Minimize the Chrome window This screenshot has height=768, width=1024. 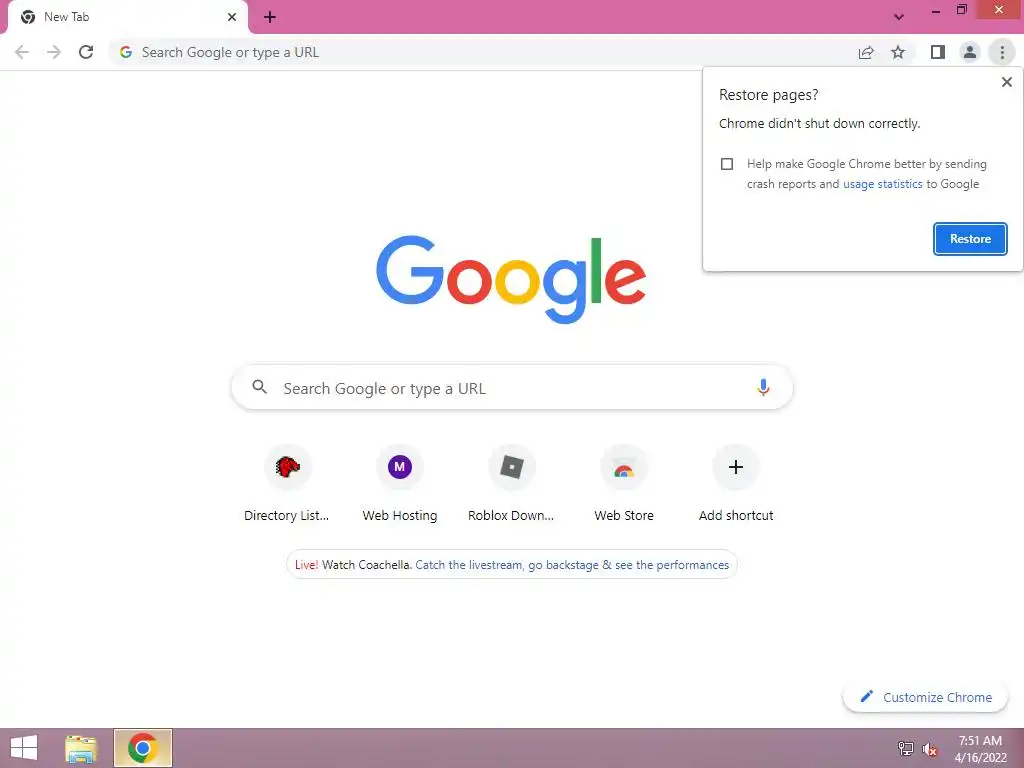pyautogui.click(x=936, y=11)
